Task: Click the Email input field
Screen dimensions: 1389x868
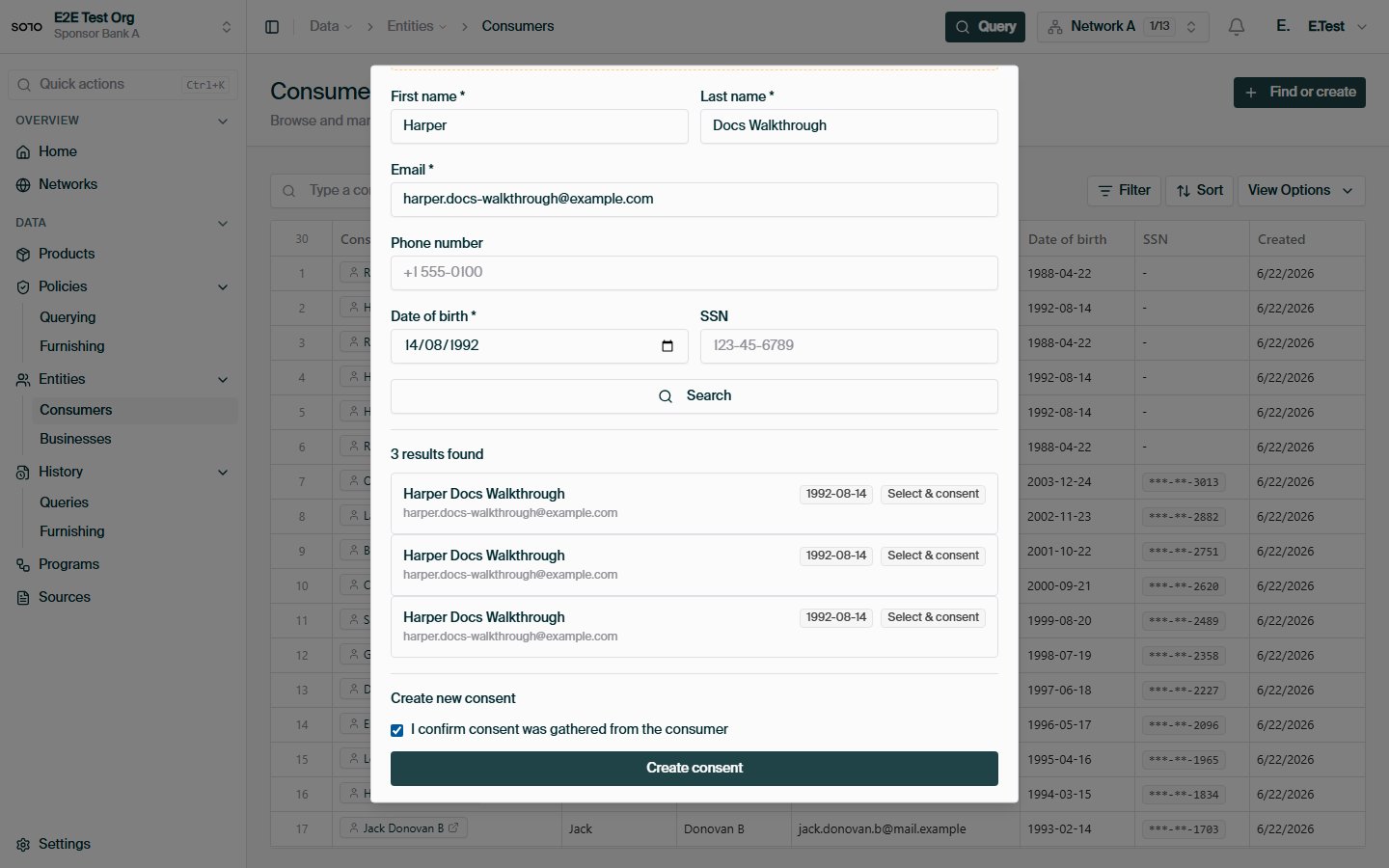Action: (694, 200)
